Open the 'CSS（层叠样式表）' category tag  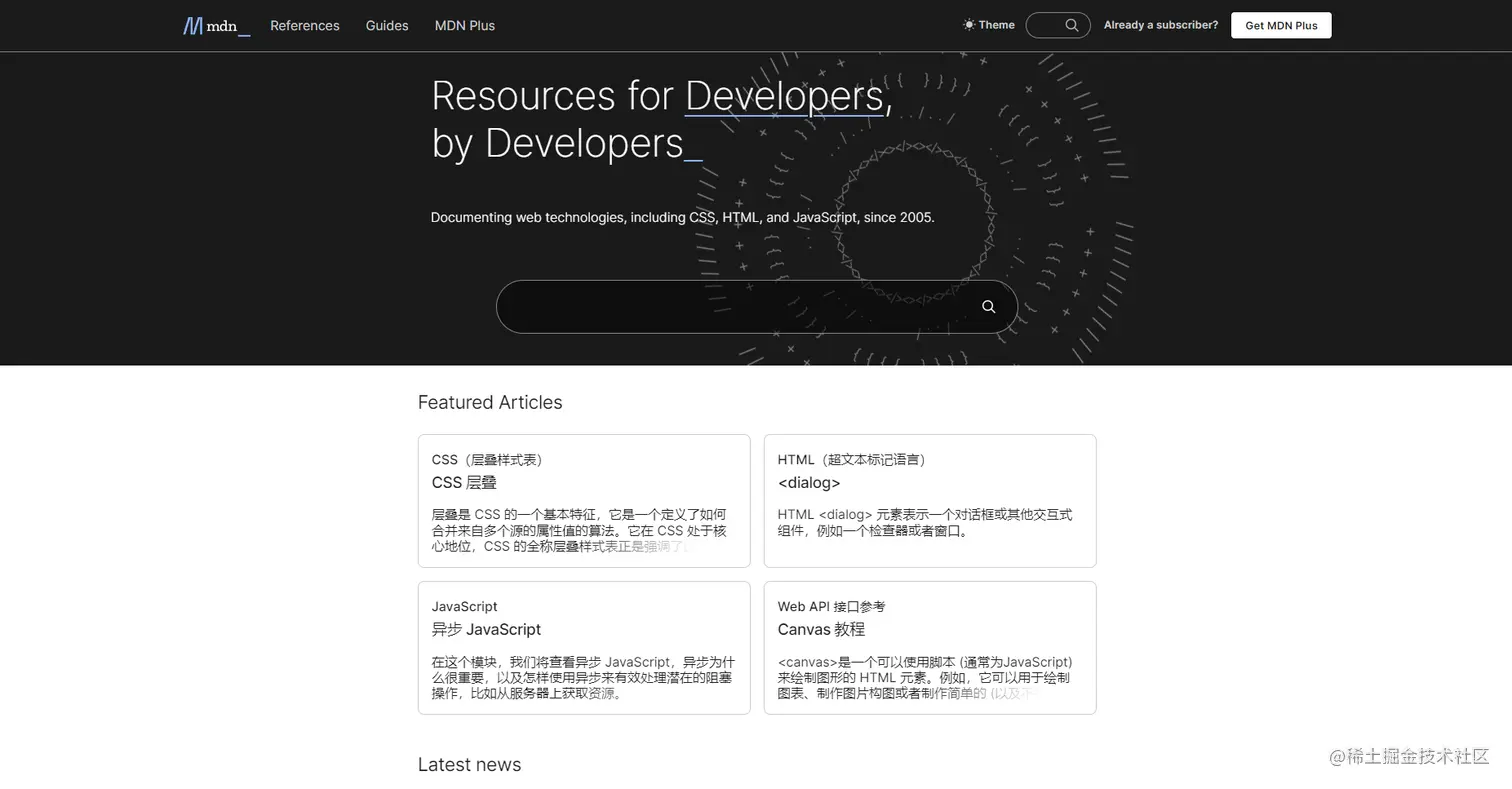tap(490, 460)
